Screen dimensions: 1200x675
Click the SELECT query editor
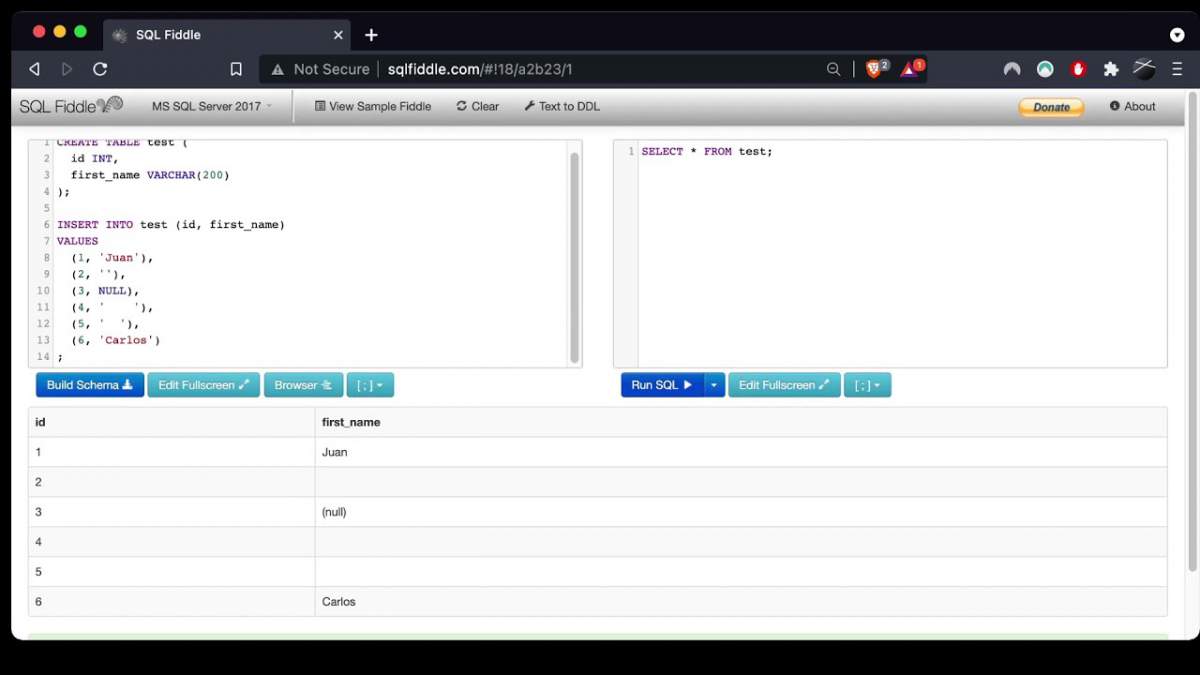tap(890, 253)
